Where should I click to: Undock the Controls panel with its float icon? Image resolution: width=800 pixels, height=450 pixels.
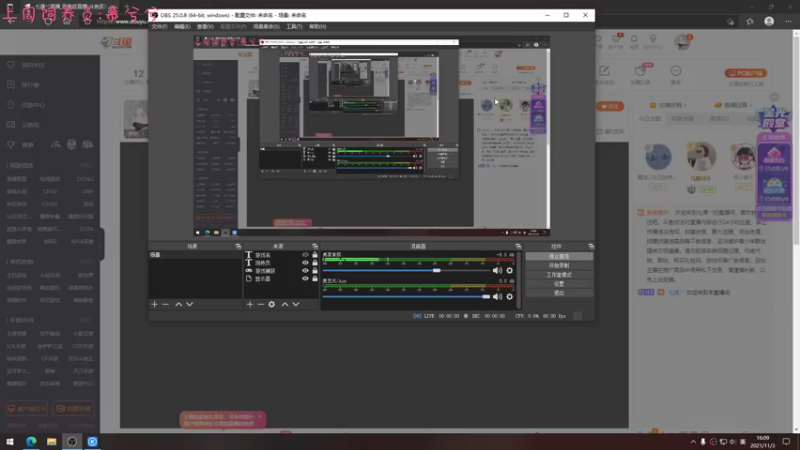591,246
